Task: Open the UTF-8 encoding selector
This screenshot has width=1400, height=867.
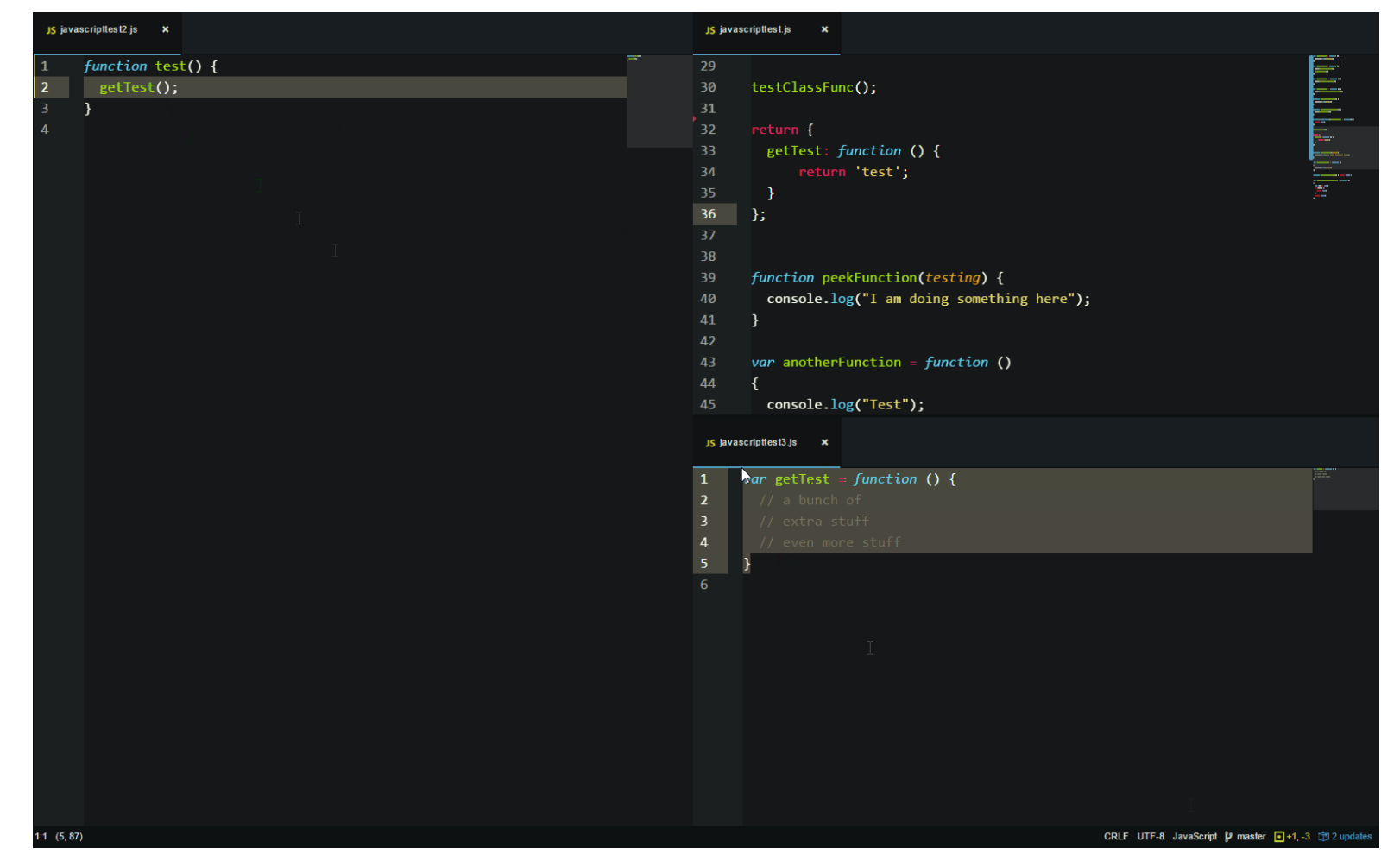Action: pyautogui.click(x=1151, y=836)
